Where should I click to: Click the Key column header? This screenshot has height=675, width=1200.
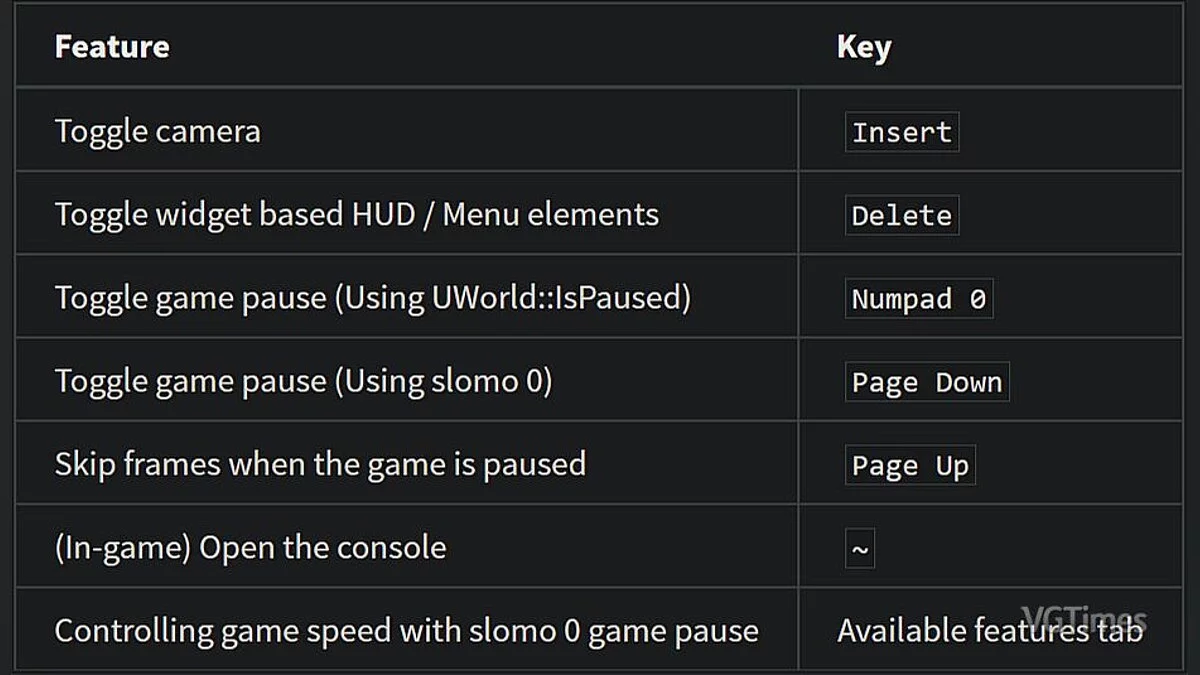863,47
